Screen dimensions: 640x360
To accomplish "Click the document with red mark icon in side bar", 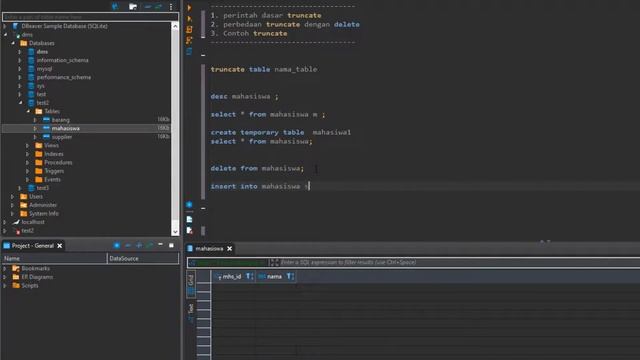I will [x=189, y=230].
